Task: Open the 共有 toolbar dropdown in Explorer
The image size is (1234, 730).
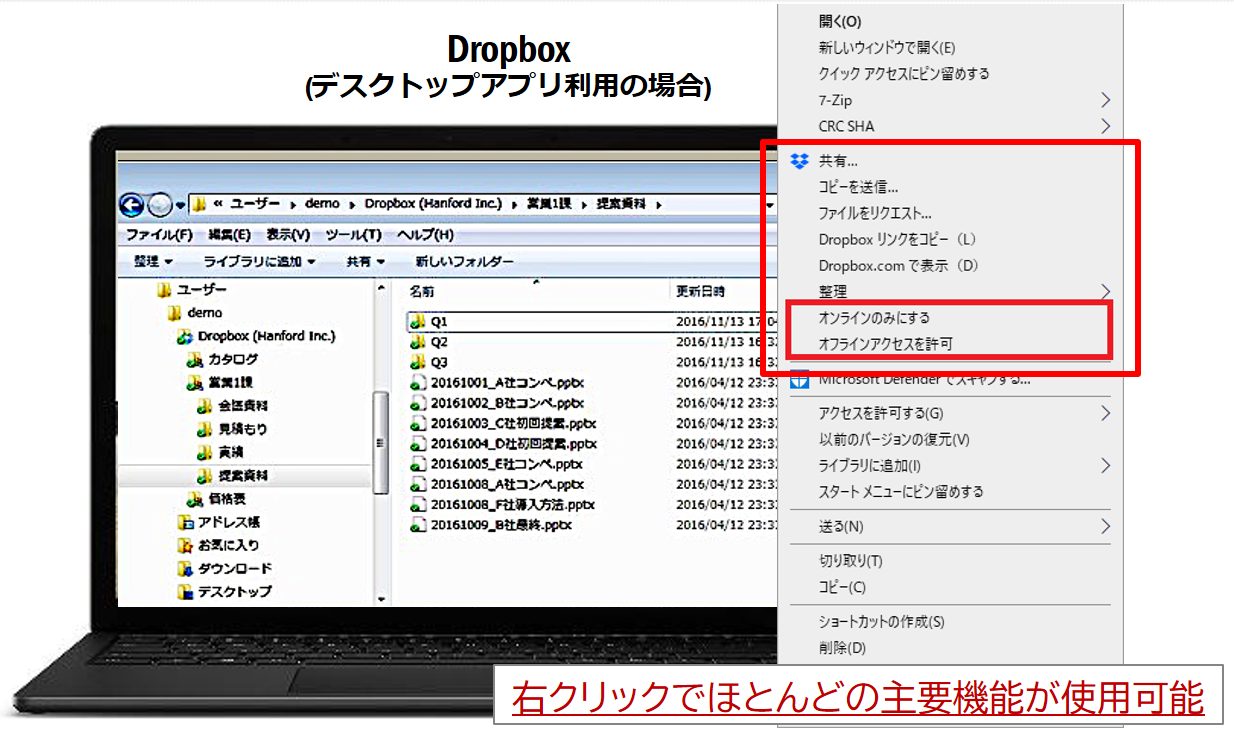Action: coord(366,261)
